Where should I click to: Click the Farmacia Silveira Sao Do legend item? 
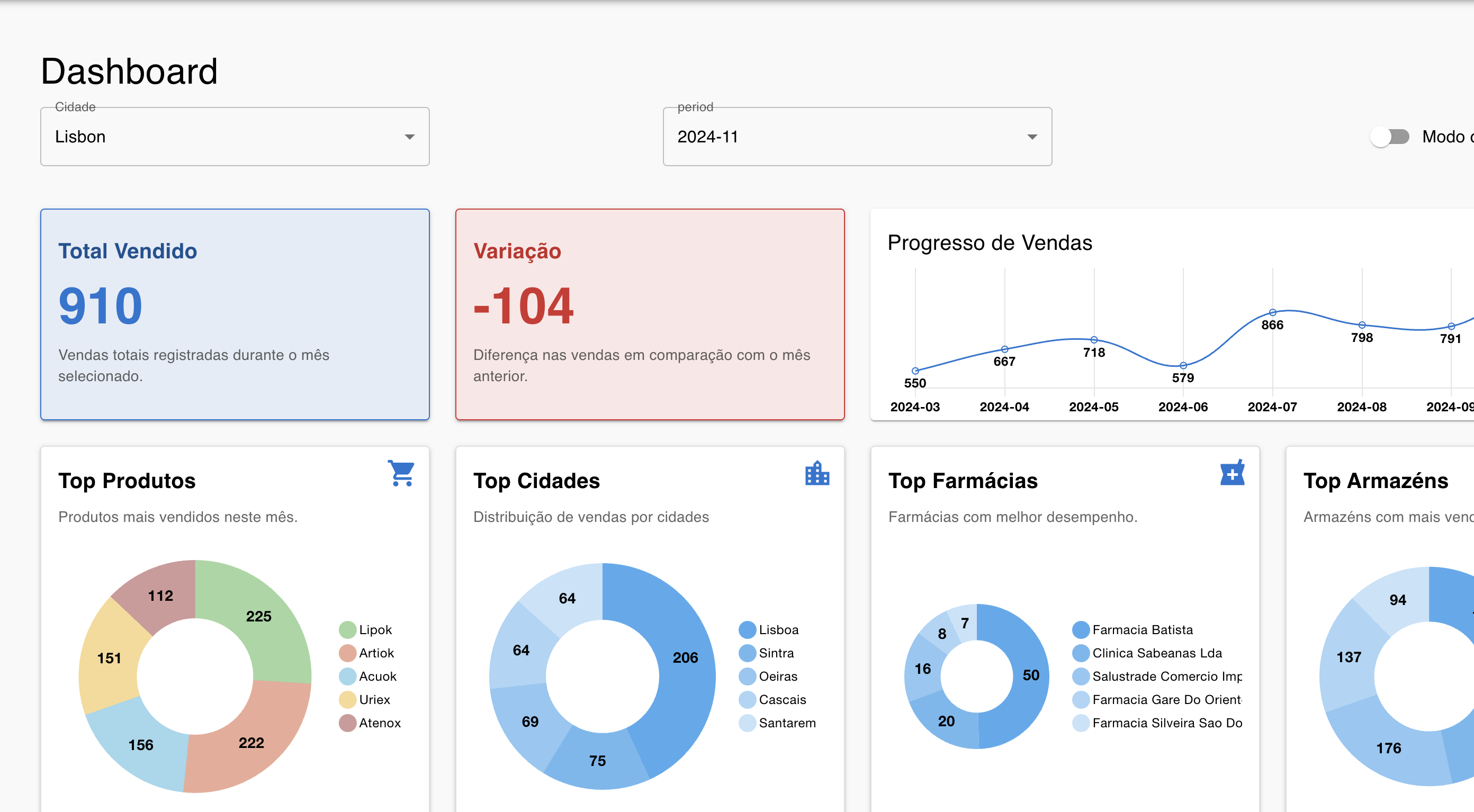[x=1157, y=723]
